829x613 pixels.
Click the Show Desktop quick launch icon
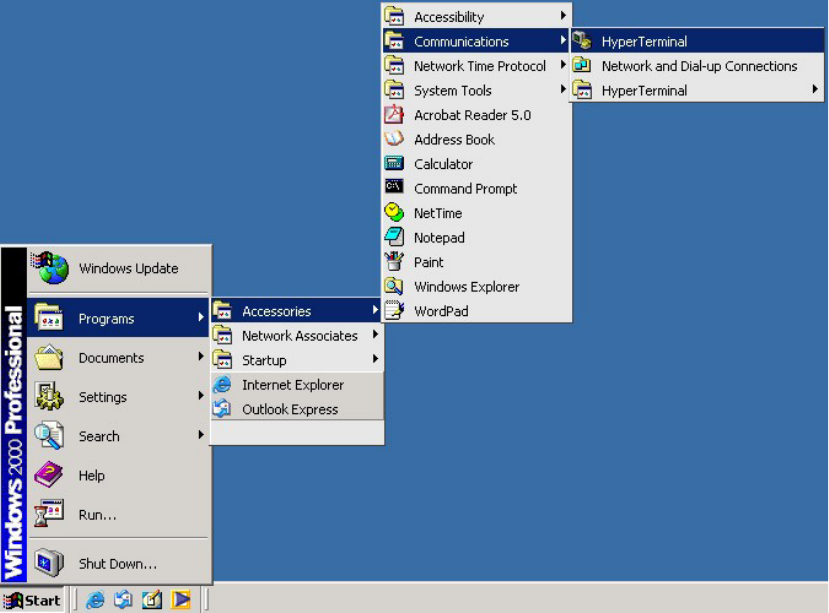(152, 600)
